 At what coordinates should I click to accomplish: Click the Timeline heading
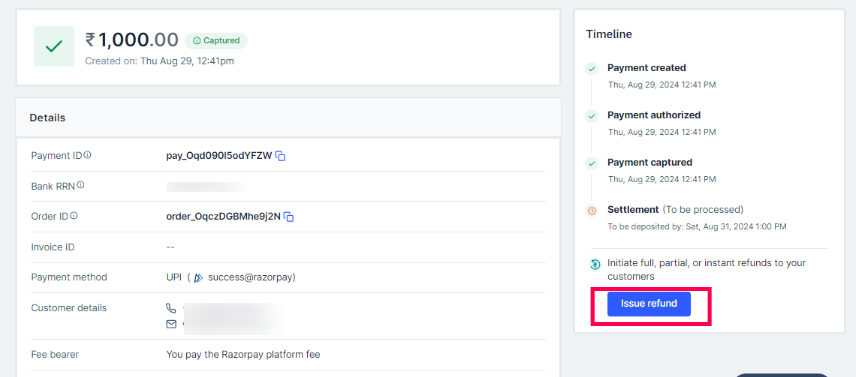[x=609, y=34]
